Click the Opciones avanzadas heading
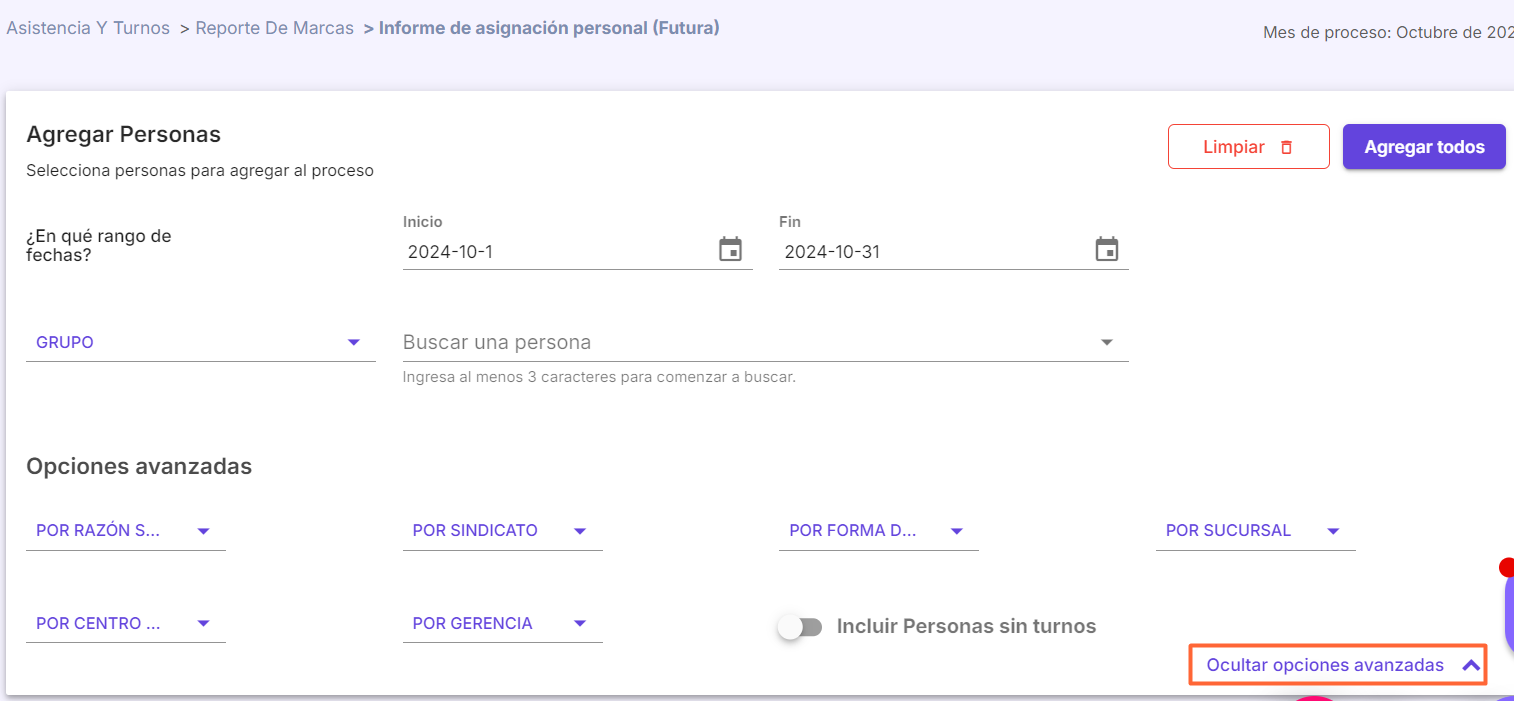 [139, 467]
